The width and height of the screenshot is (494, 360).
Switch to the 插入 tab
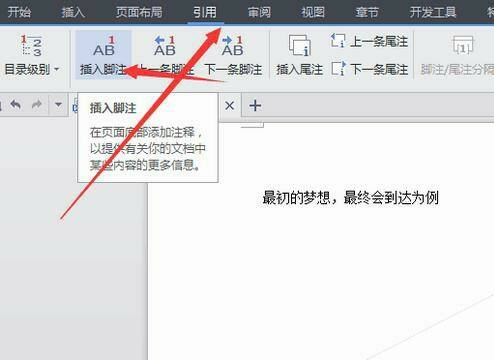[73, 12]
